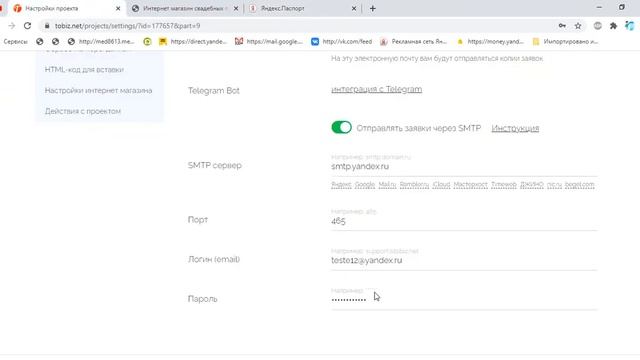The image size is (640, 360).
Task: Click the password input field
Action: coord(464,299)
